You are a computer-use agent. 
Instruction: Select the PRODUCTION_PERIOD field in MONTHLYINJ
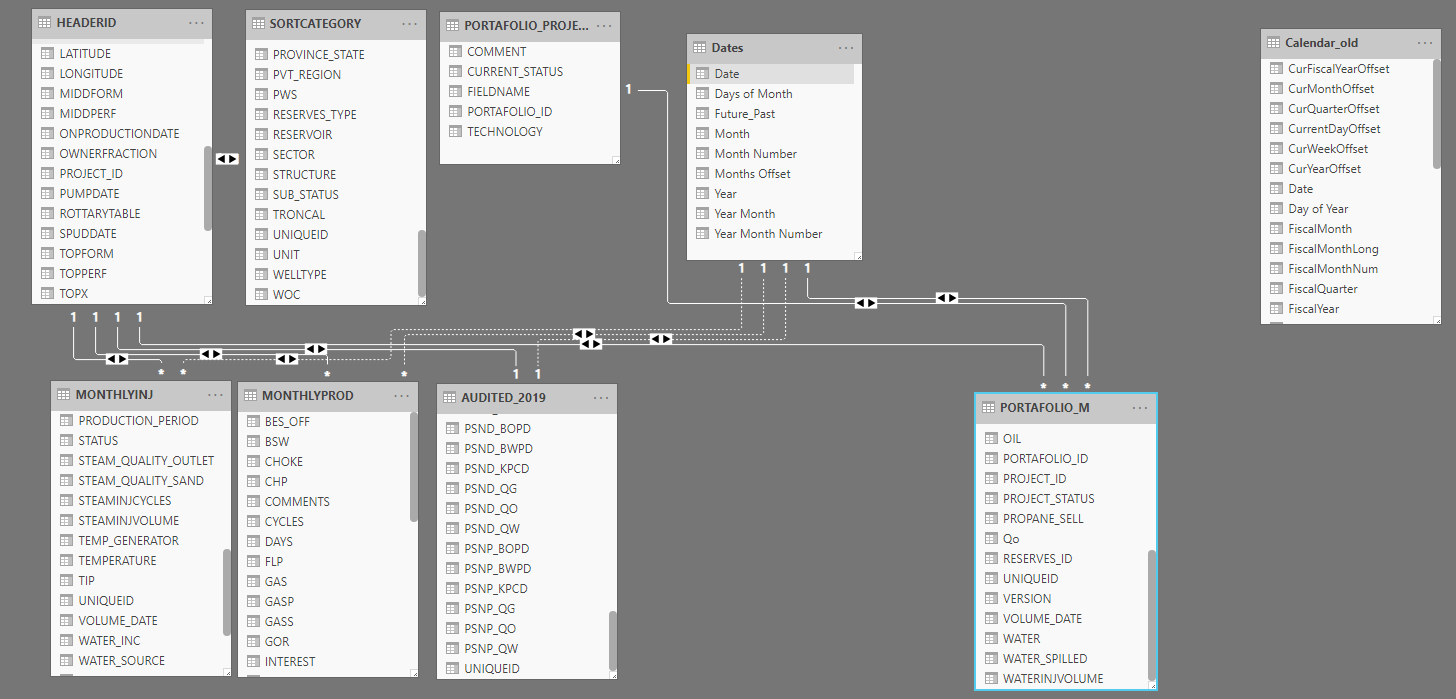138,420
